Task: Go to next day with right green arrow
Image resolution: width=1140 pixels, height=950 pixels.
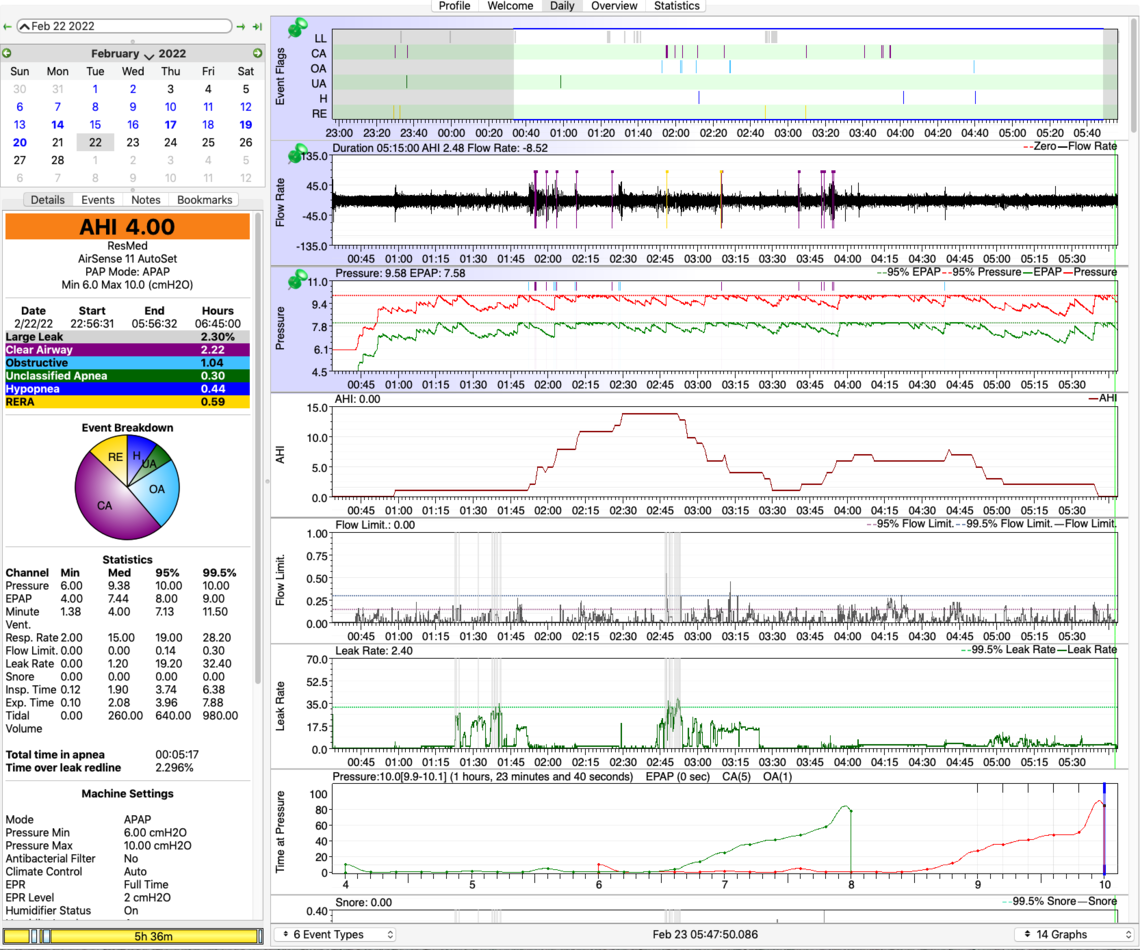Action: coord(241,27)
